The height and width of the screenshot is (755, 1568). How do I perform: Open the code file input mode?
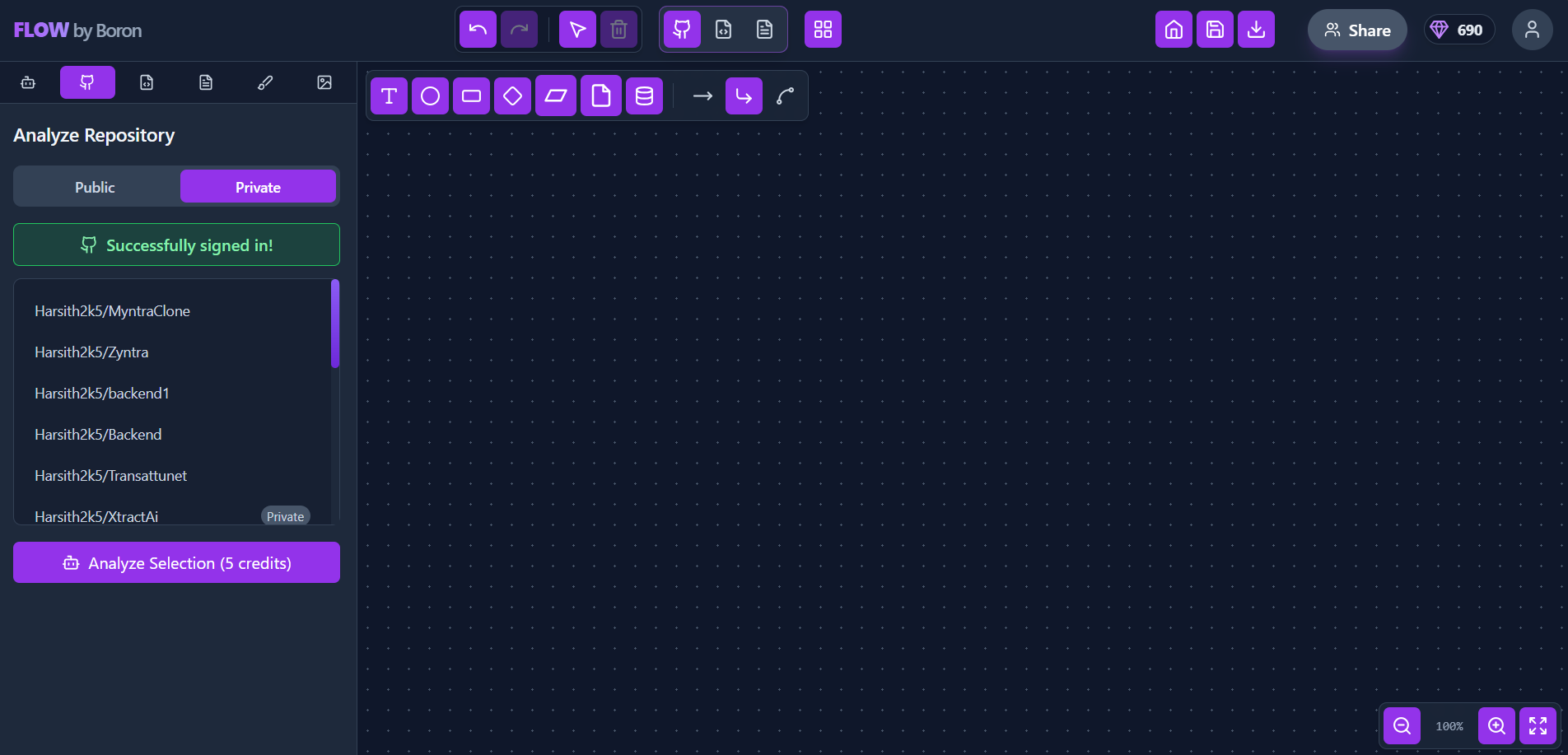click(x=723, y=29)
